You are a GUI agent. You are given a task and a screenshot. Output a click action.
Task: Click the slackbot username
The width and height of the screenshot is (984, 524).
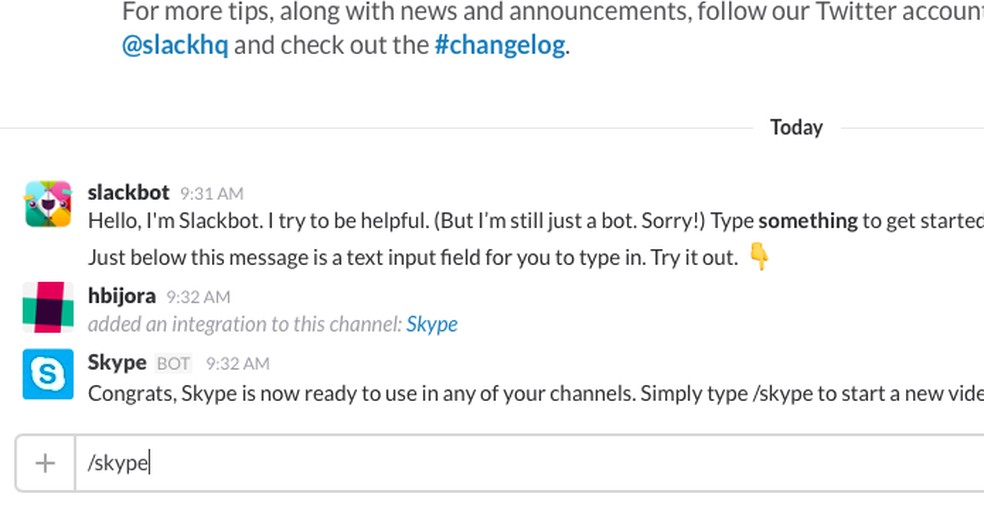[129, 192]
